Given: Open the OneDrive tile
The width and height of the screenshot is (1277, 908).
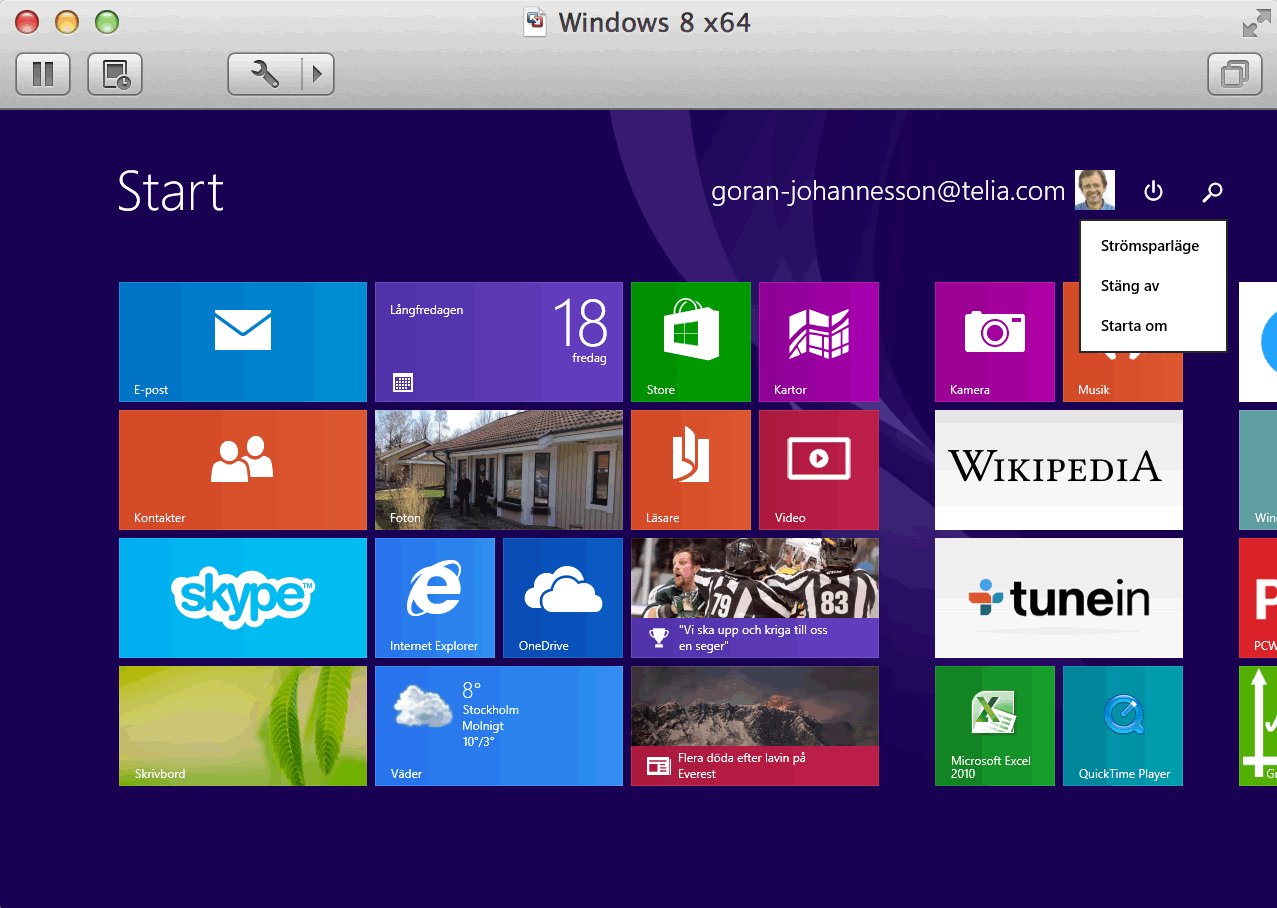Looking at the screenshot, I should (x=563, y=597).
